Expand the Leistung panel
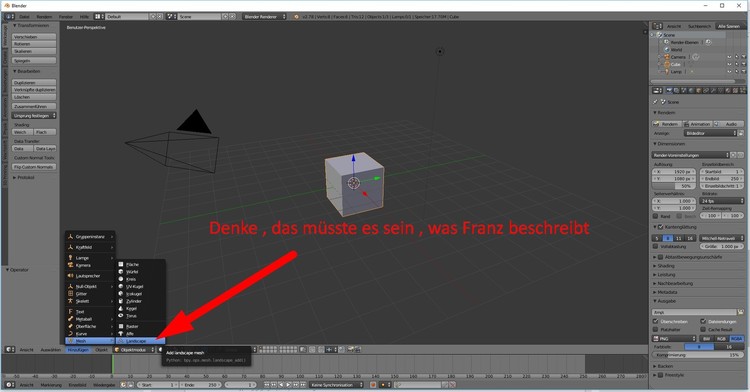Image resolution: width=750 pixels, height=392 pixels. [x=665, y=274]
